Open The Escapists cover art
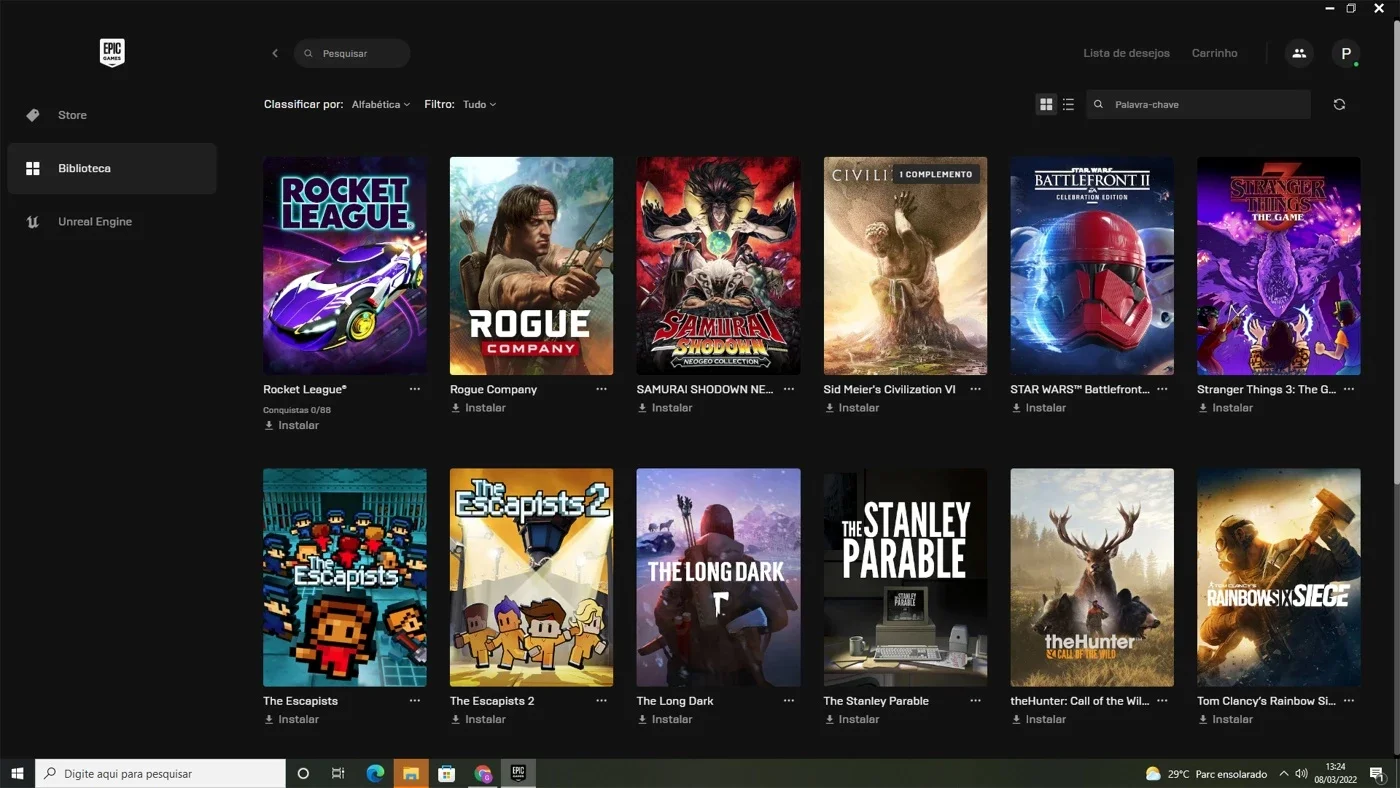The width and height of the screenshot is (1400, 788). (345, 578)
